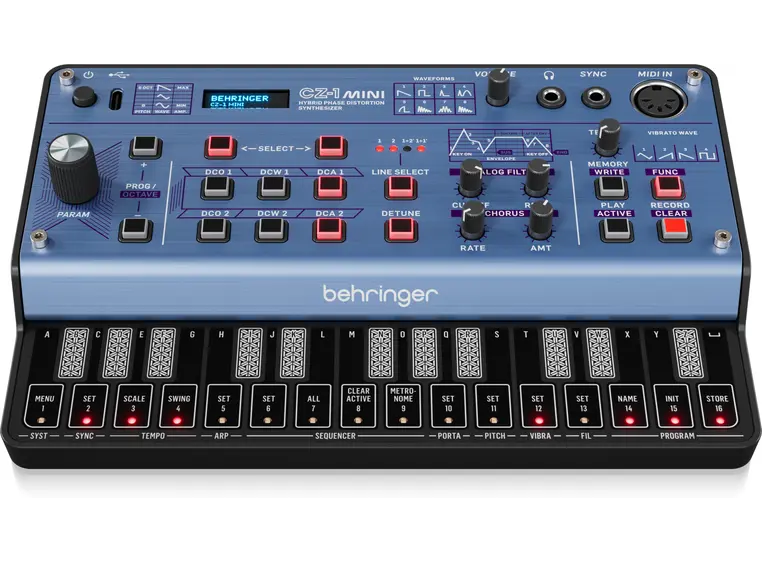762x562 pixels.
Task: Click the chorus RATE knob
Action: [471, 220]
